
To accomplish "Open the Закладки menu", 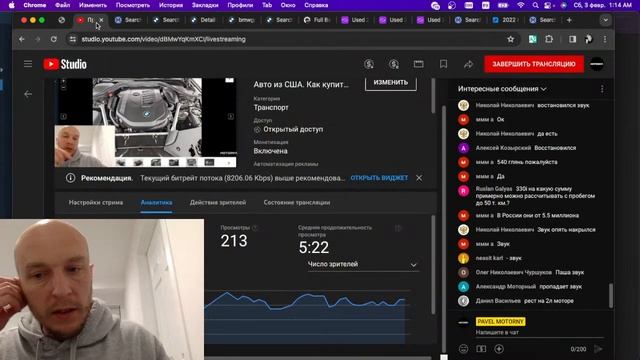I will tap(205, 5).
